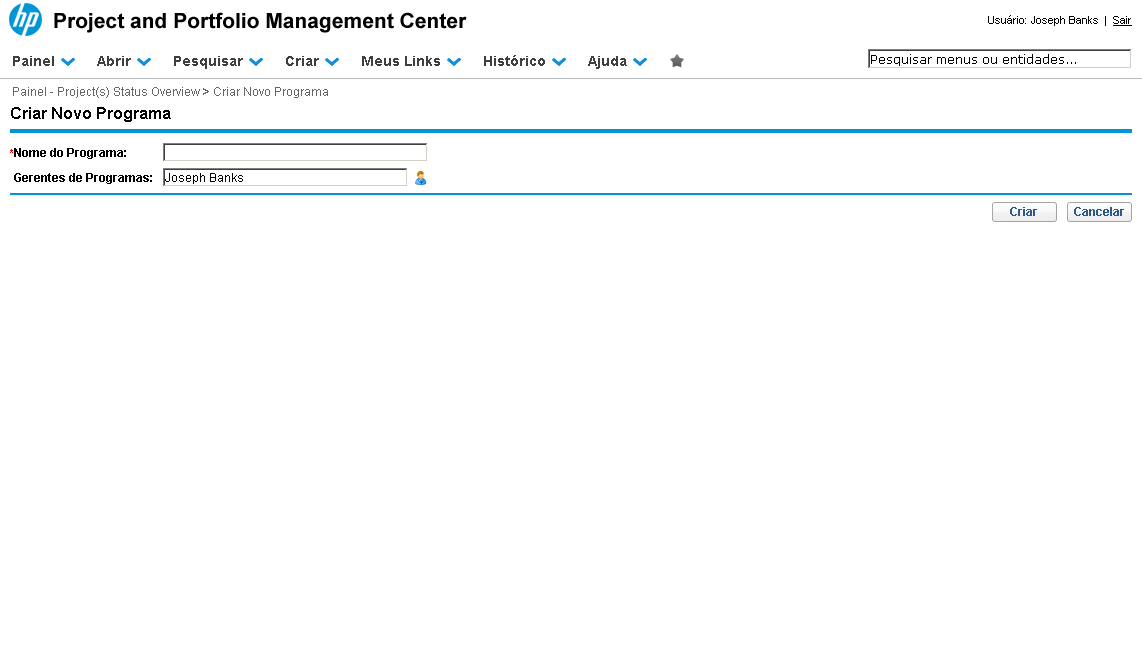1142x662 pixels.
Task: Click the Criar Novo Programa breadcrumb text
Action: (271, 92)
